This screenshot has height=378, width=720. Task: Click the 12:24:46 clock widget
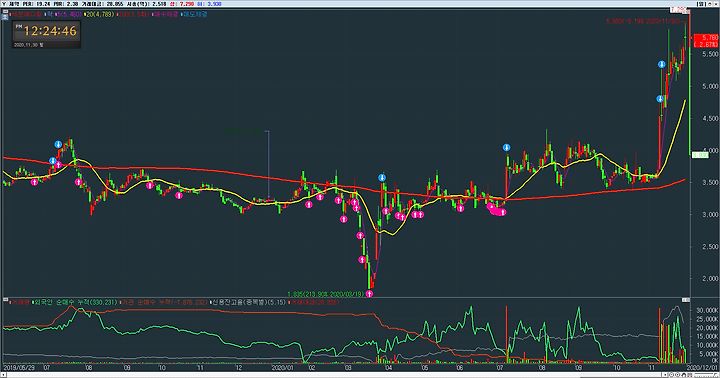pos(47,34)
